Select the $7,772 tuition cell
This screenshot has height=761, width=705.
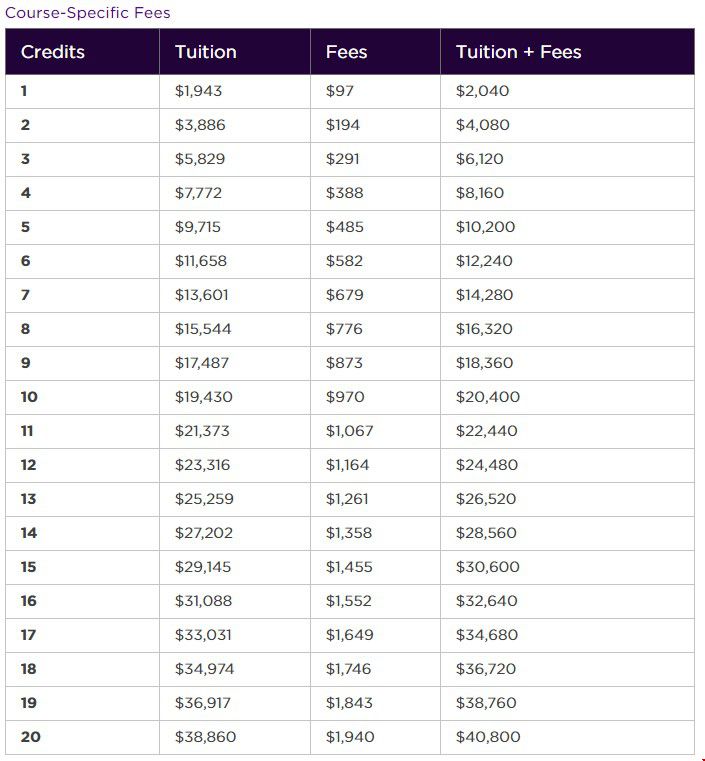click(x=235, y=193)
